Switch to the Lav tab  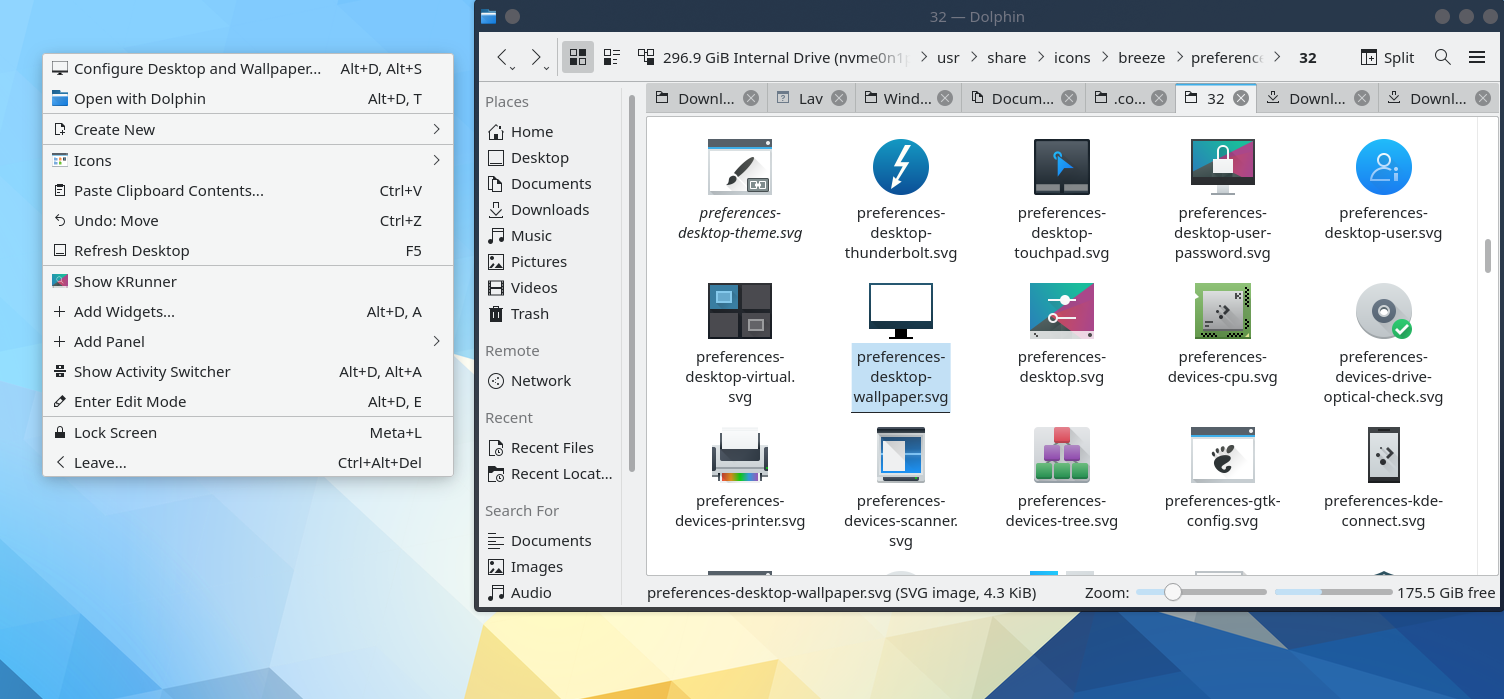[x=810, y=98]
